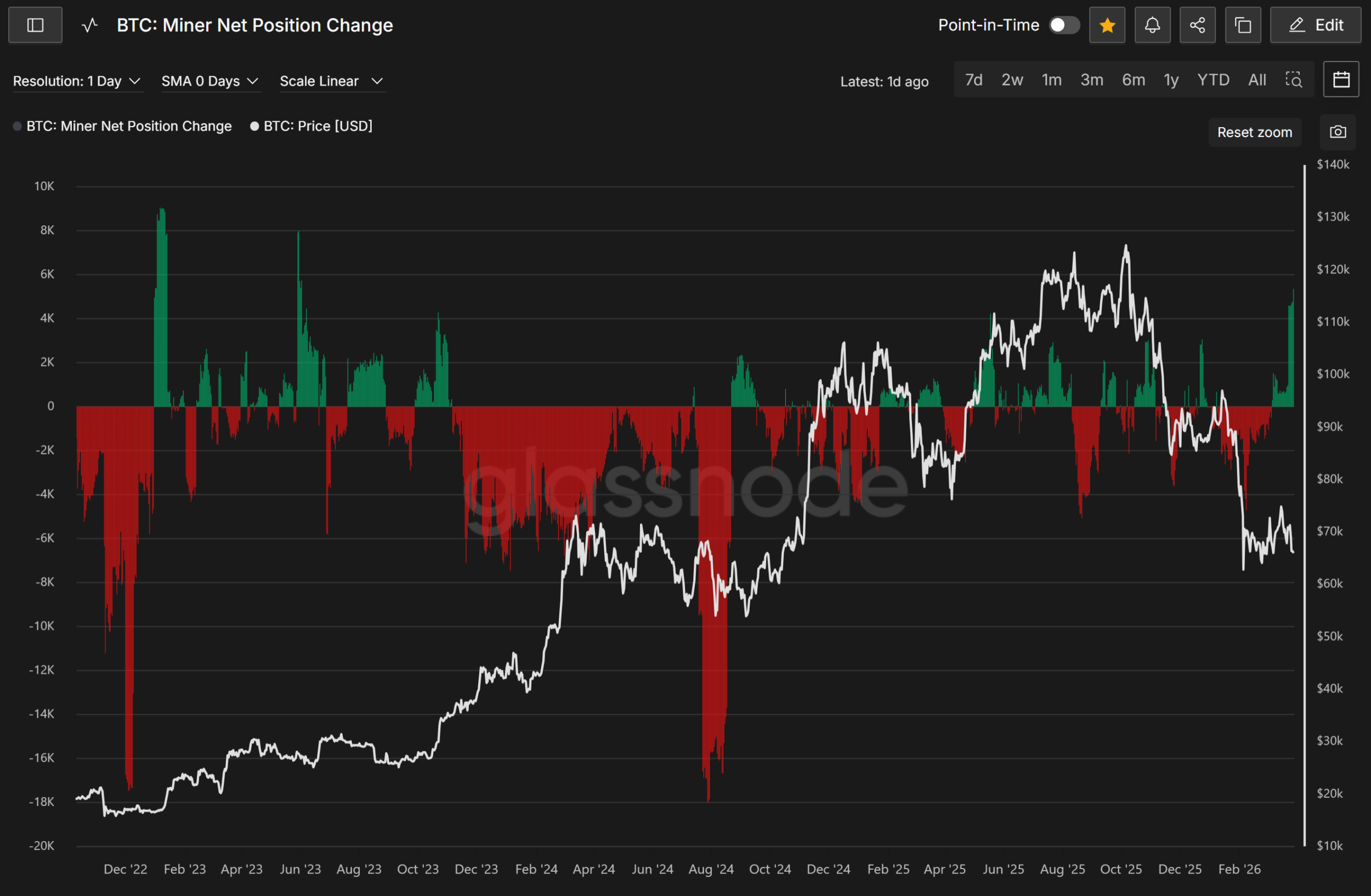Image resolution: width=1371 pixels, height=896 pixels.
Task: Click the share chart icon
Action: 1197,25
